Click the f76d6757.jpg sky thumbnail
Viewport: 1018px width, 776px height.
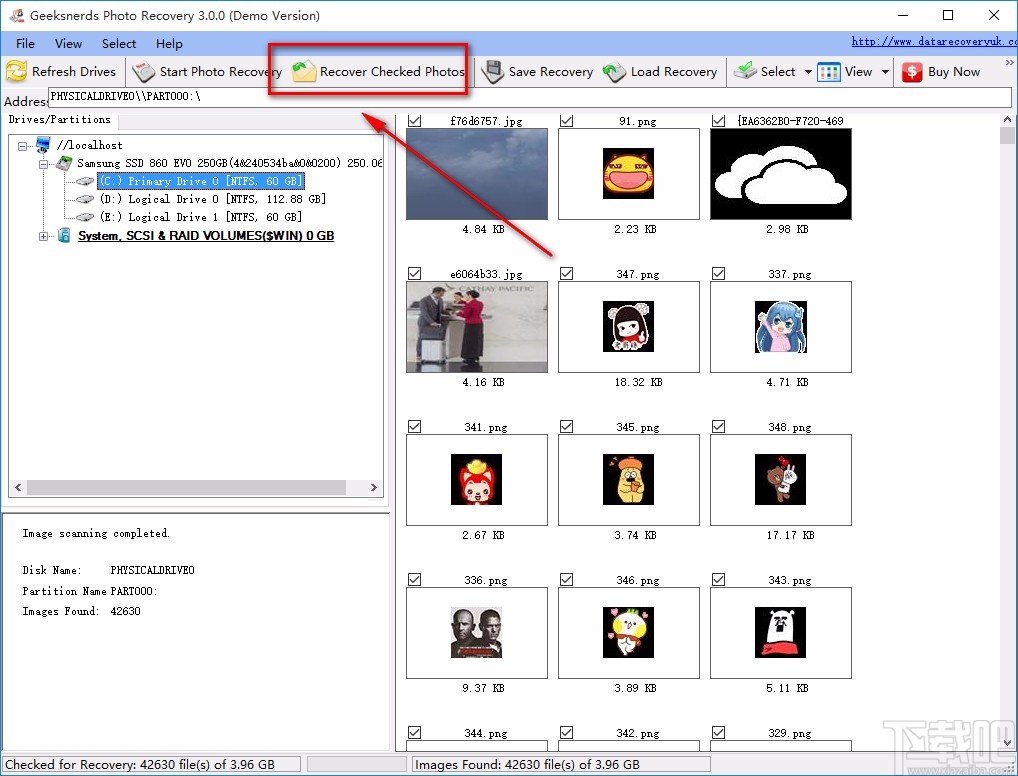coord(477,173)
